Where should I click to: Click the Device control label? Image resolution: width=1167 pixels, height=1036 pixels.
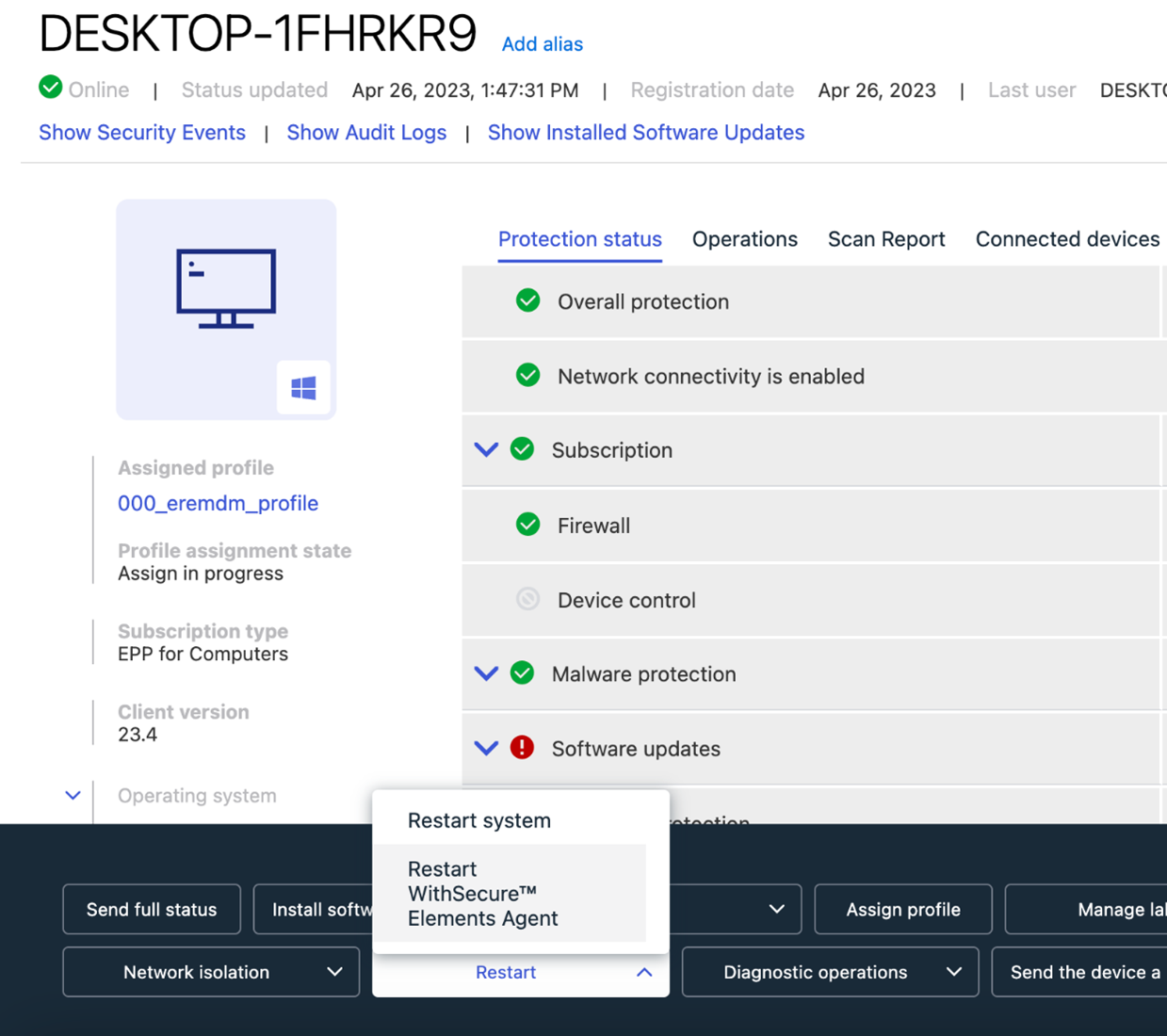pyautogui.click(x=626, y=600)
